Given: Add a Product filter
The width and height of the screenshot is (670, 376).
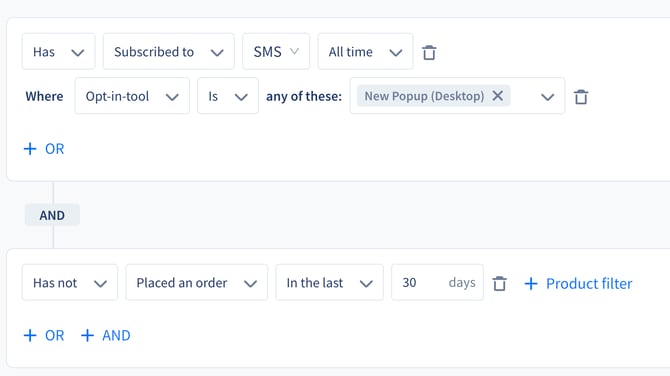Looking at the screenshot, I should pyautogui.click(x=578, y=283).
